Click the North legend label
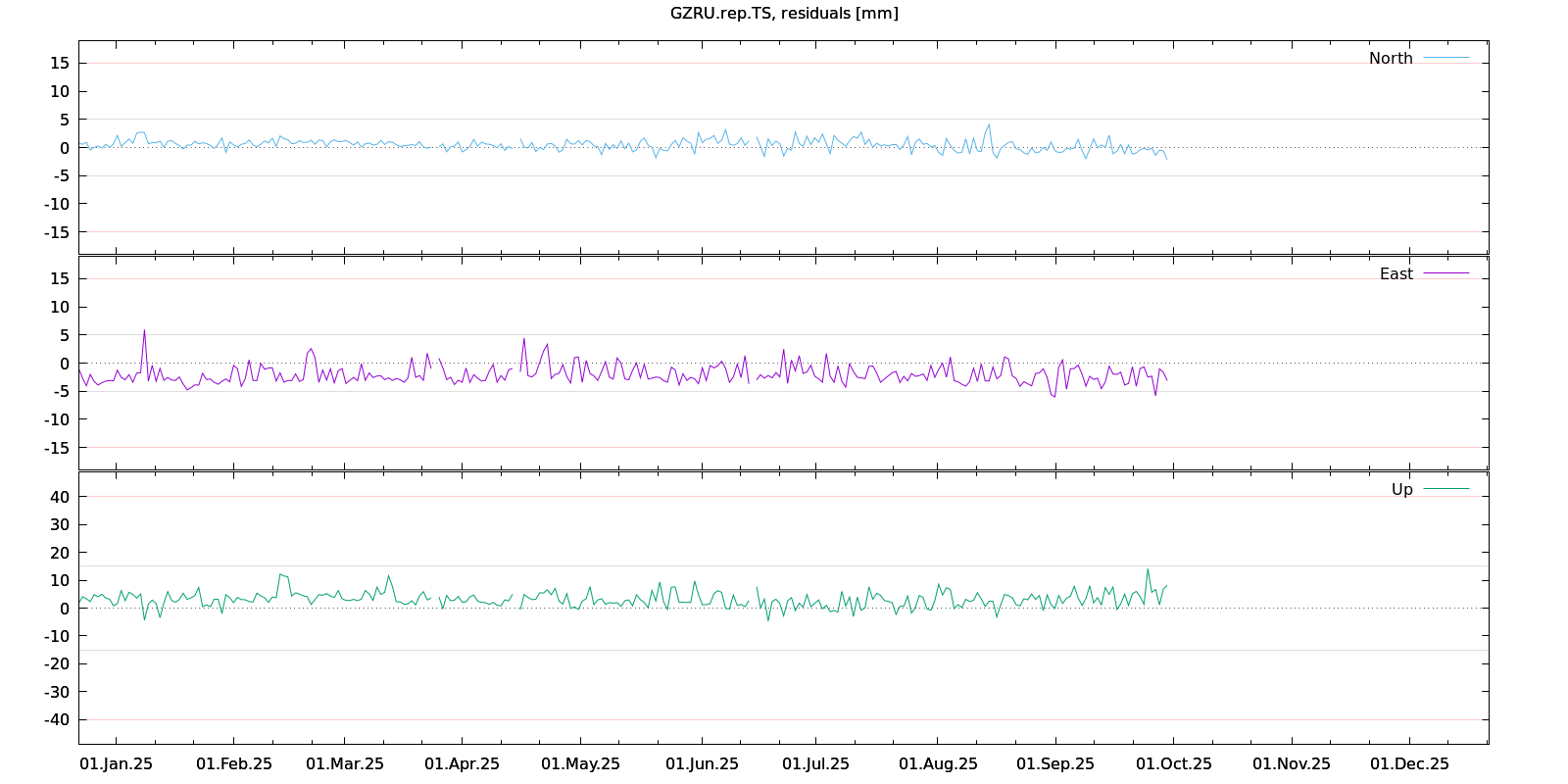 (1391, 58)
